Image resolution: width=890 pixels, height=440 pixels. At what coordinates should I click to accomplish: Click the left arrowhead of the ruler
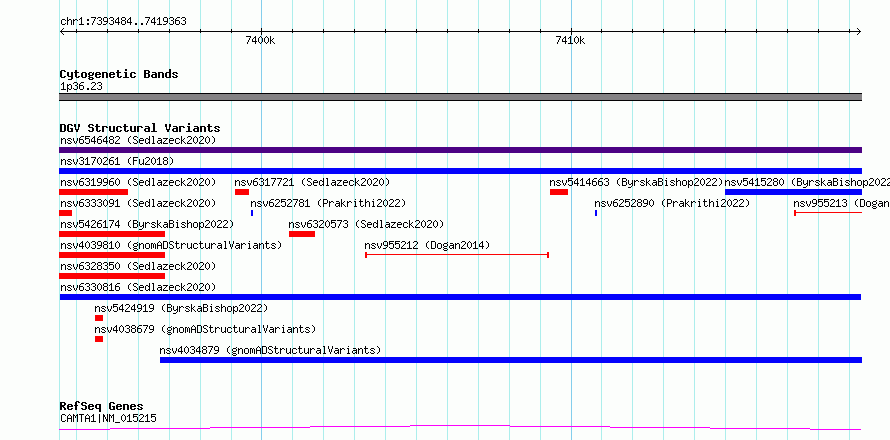point(62,32)
